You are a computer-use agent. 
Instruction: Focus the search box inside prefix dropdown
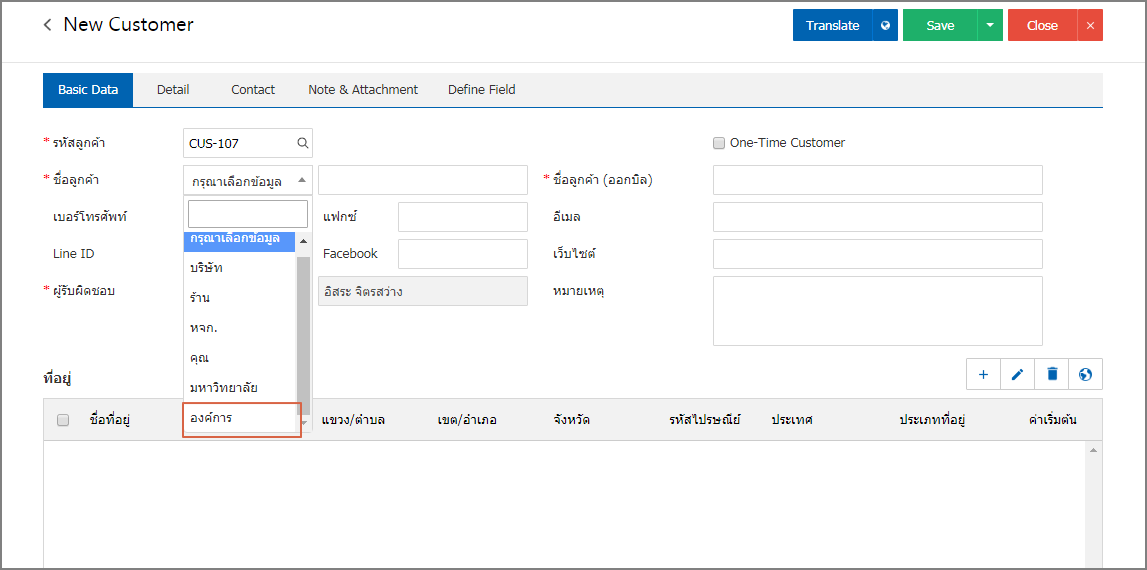pos(248,214)
